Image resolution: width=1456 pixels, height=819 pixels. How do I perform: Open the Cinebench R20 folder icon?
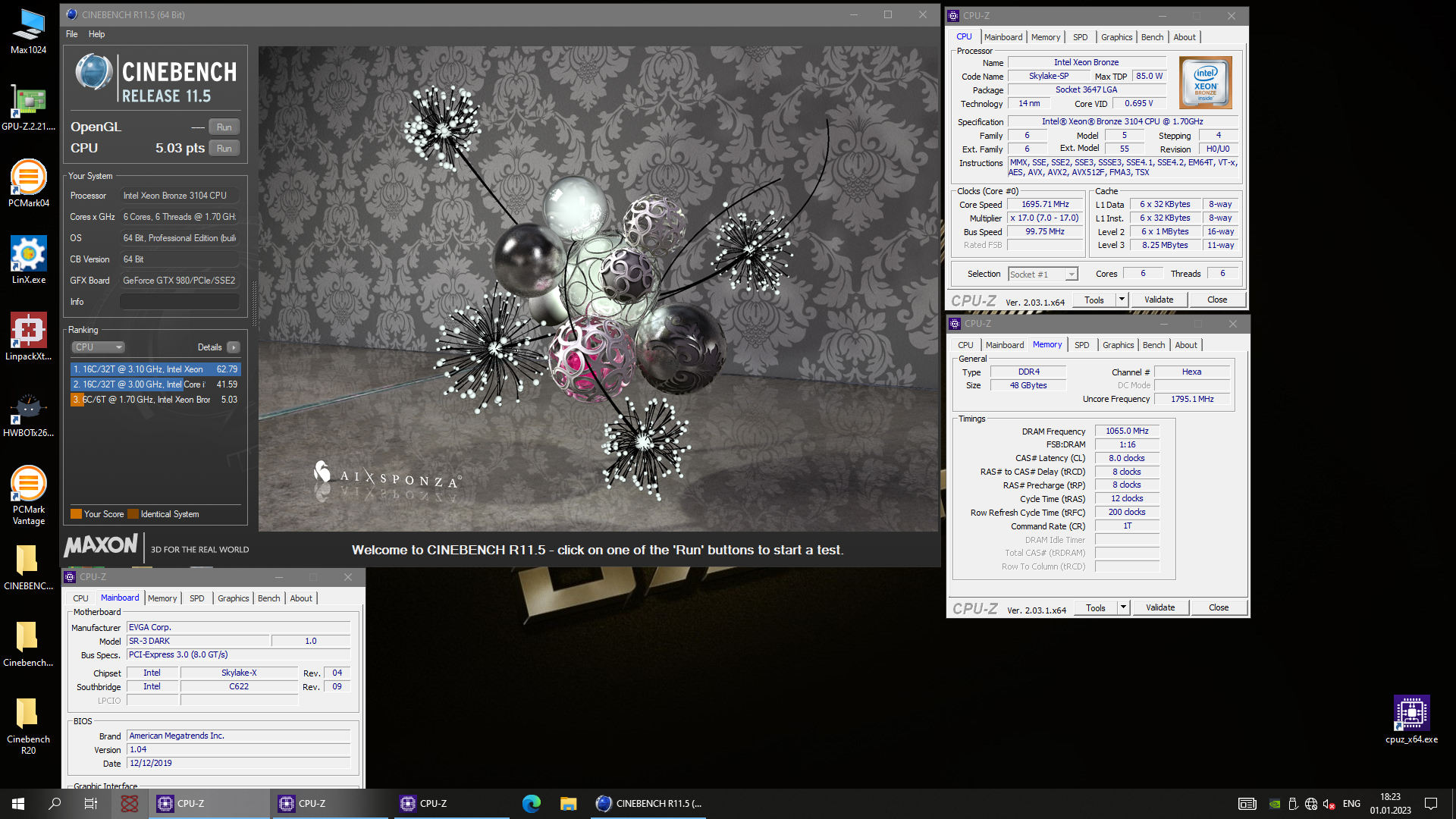point(28,726)
